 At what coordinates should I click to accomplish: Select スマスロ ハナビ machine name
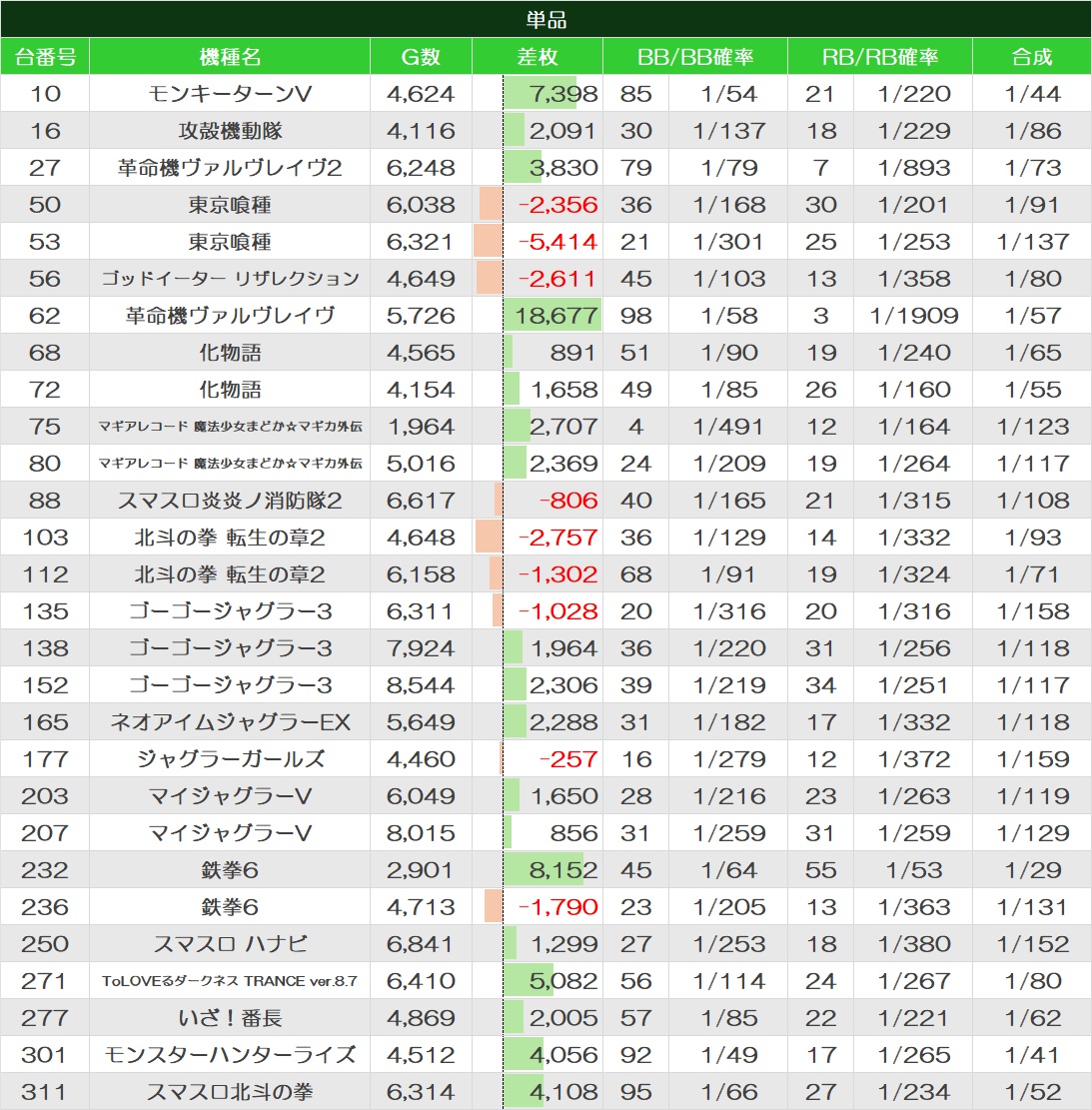coord(230,943)
